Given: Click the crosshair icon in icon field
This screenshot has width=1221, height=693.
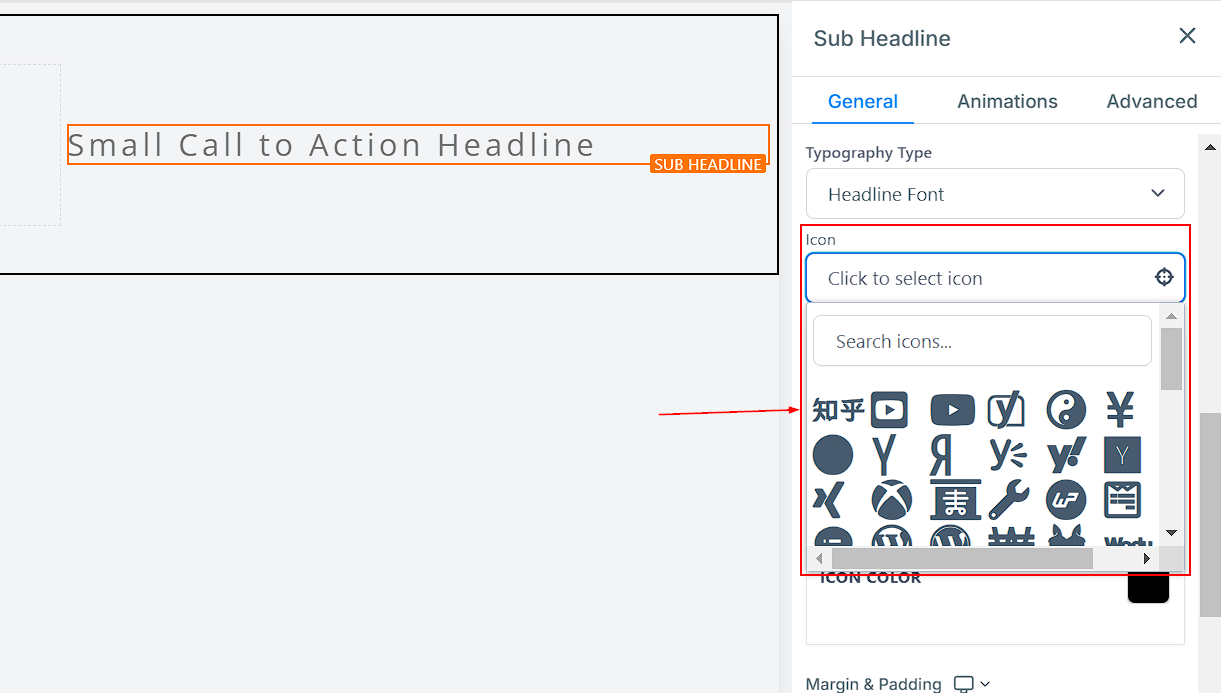Looking at the screenshot, I should tap(1164, 278).
